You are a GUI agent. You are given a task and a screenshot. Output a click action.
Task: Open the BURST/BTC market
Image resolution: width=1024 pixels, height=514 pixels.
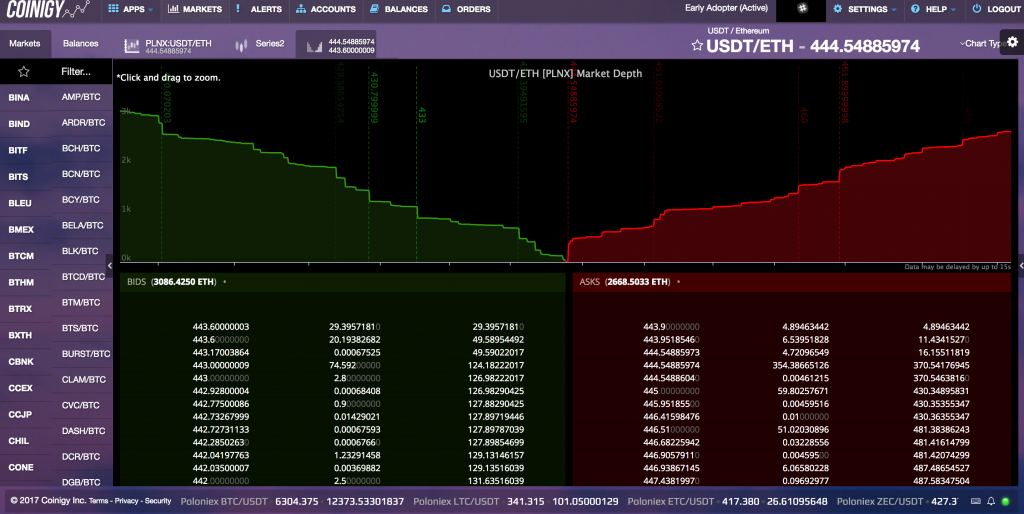click(x=86, y=354)
